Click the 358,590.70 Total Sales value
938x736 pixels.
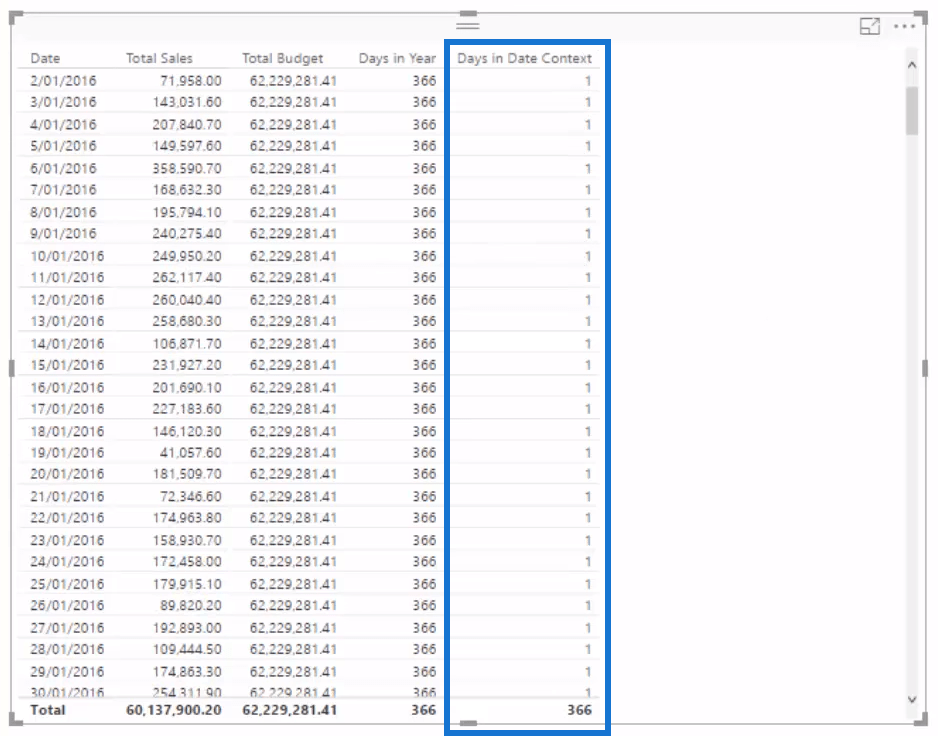point(187,168)
